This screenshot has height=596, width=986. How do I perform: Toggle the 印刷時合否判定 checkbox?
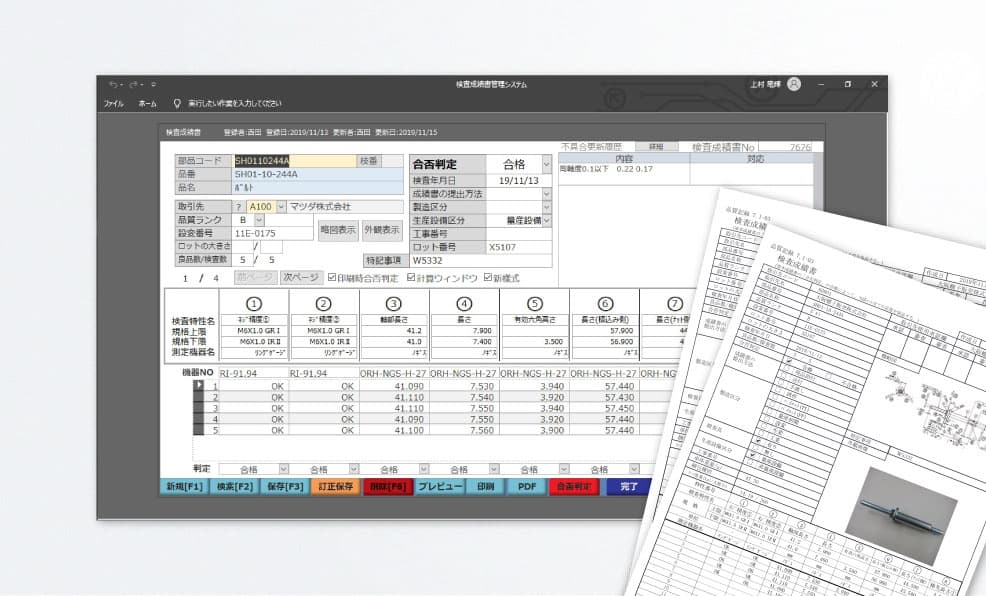[x=332, y=278]
